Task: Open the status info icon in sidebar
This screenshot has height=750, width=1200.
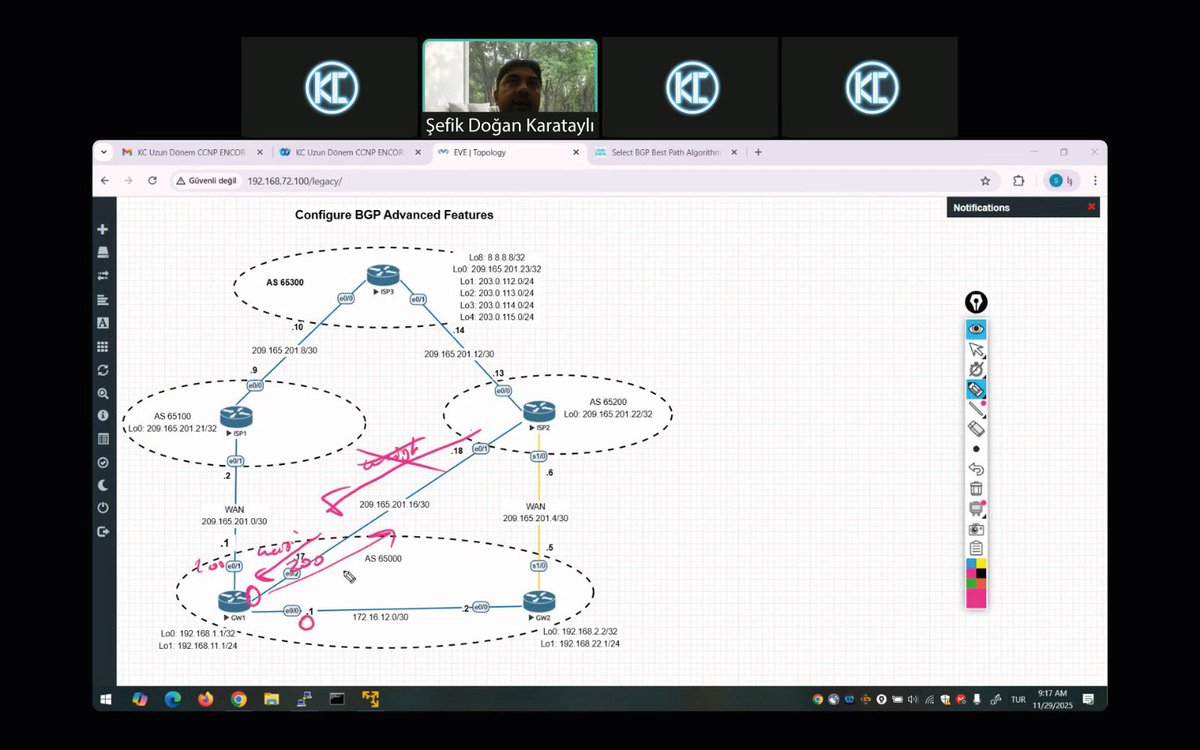Action: click(103, 415)
